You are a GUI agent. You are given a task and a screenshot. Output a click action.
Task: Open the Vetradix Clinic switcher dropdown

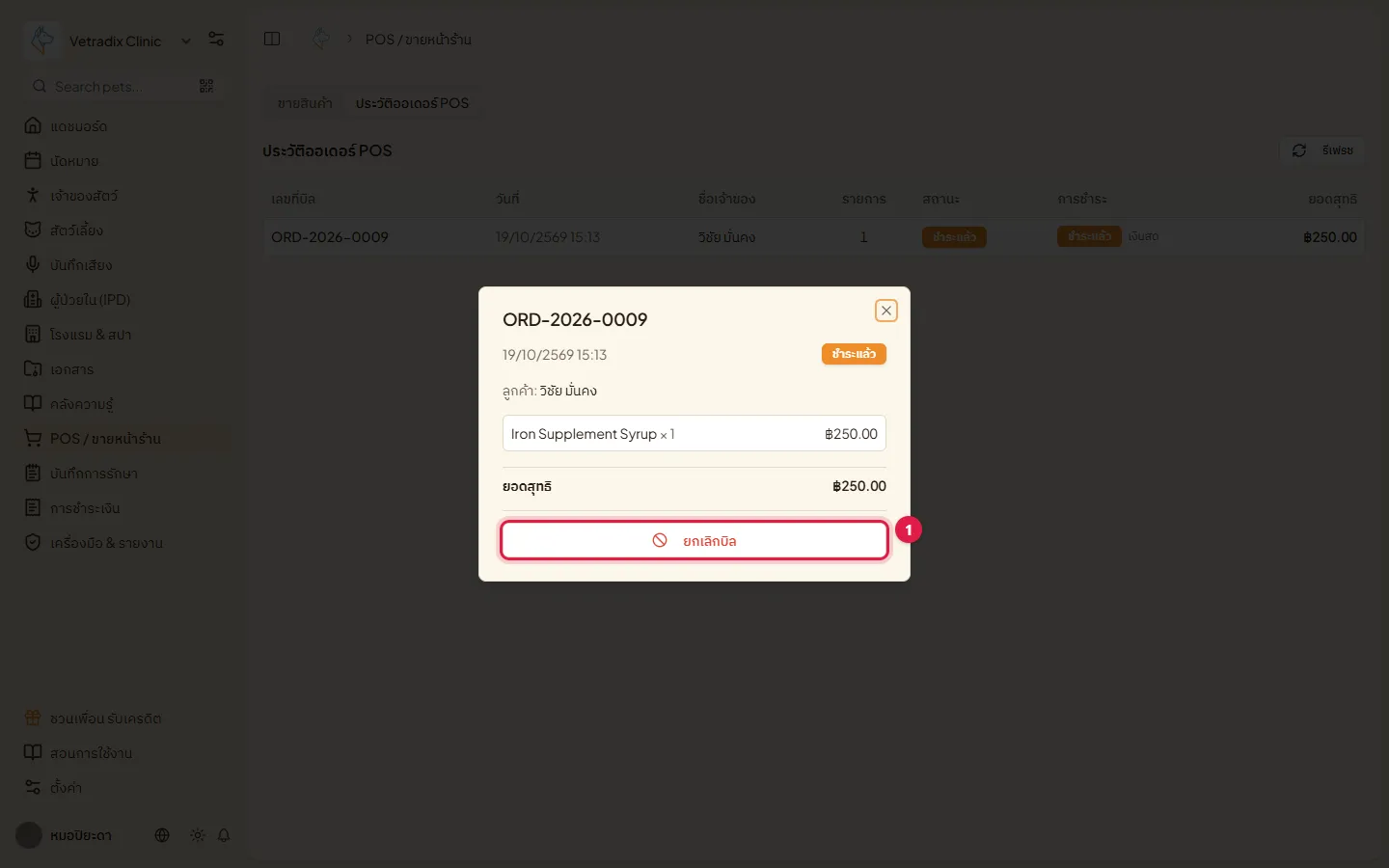coord(186,41)
